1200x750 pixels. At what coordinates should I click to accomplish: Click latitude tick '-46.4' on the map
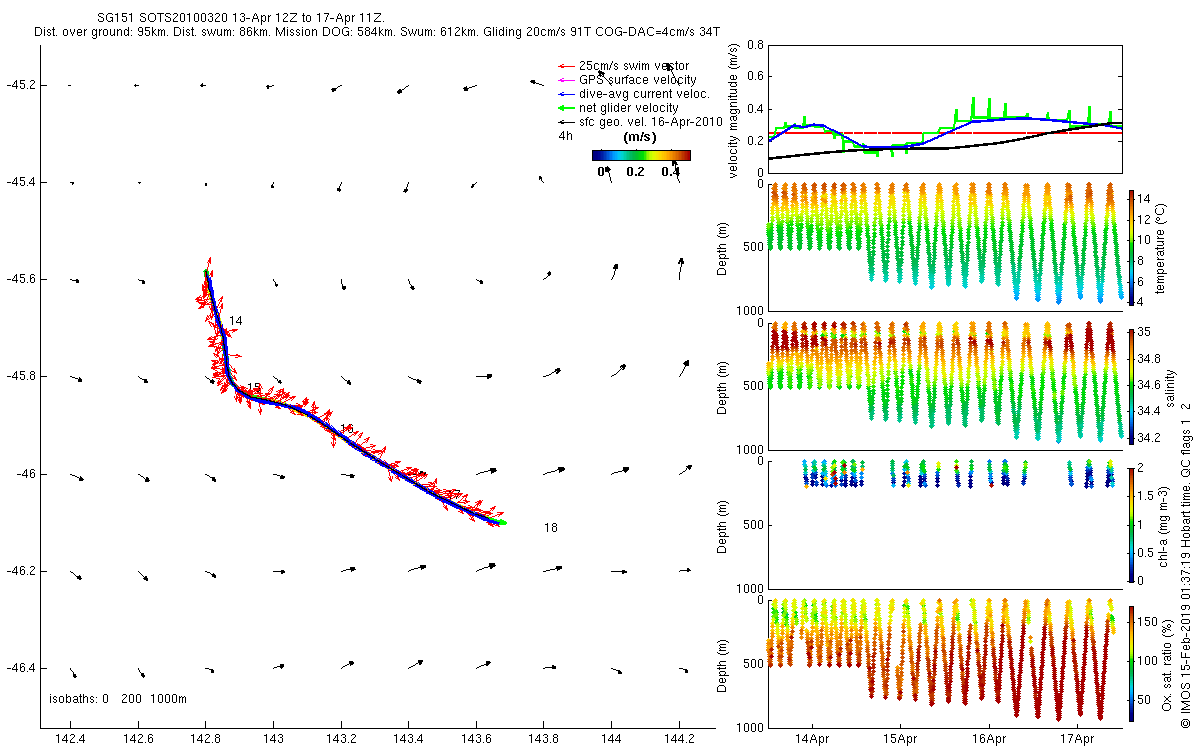[x=22, y=667]
